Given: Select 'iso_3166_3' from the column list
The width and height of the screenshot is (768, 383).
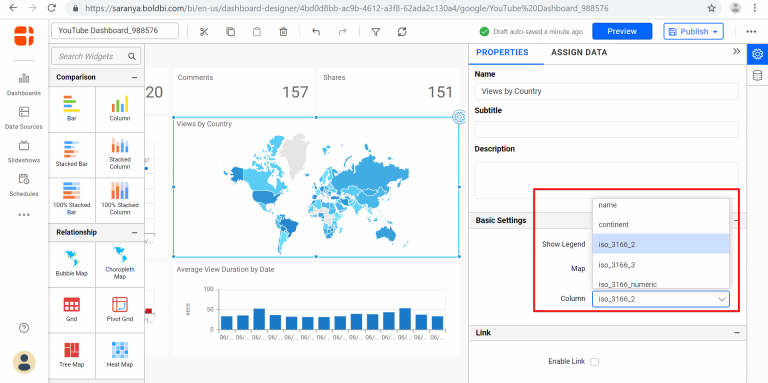Looking at the screenshot, I should click(661, 264).
